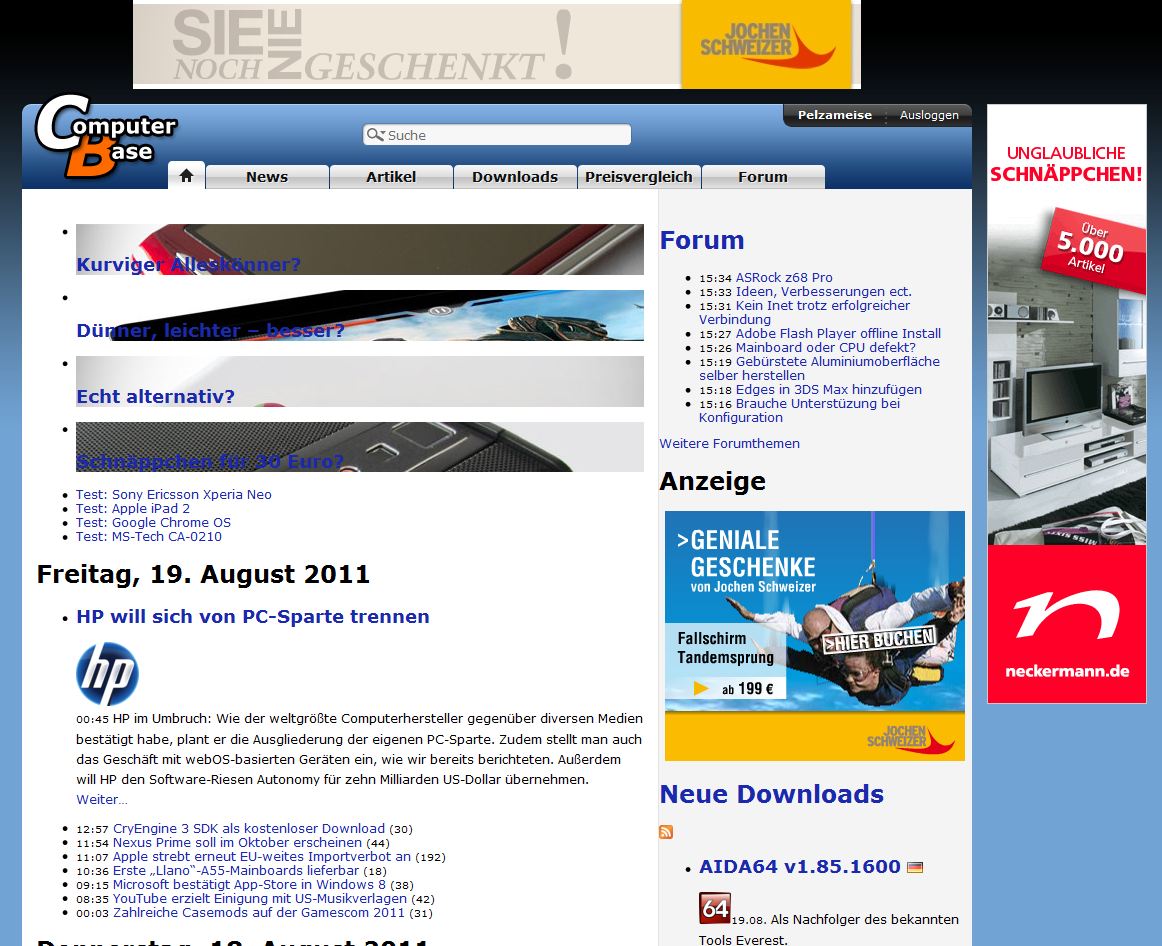The height and width of the screenshot is (946, 1162).
Task: Click the Pelzameise username link
Action: (x=834, y=115)
